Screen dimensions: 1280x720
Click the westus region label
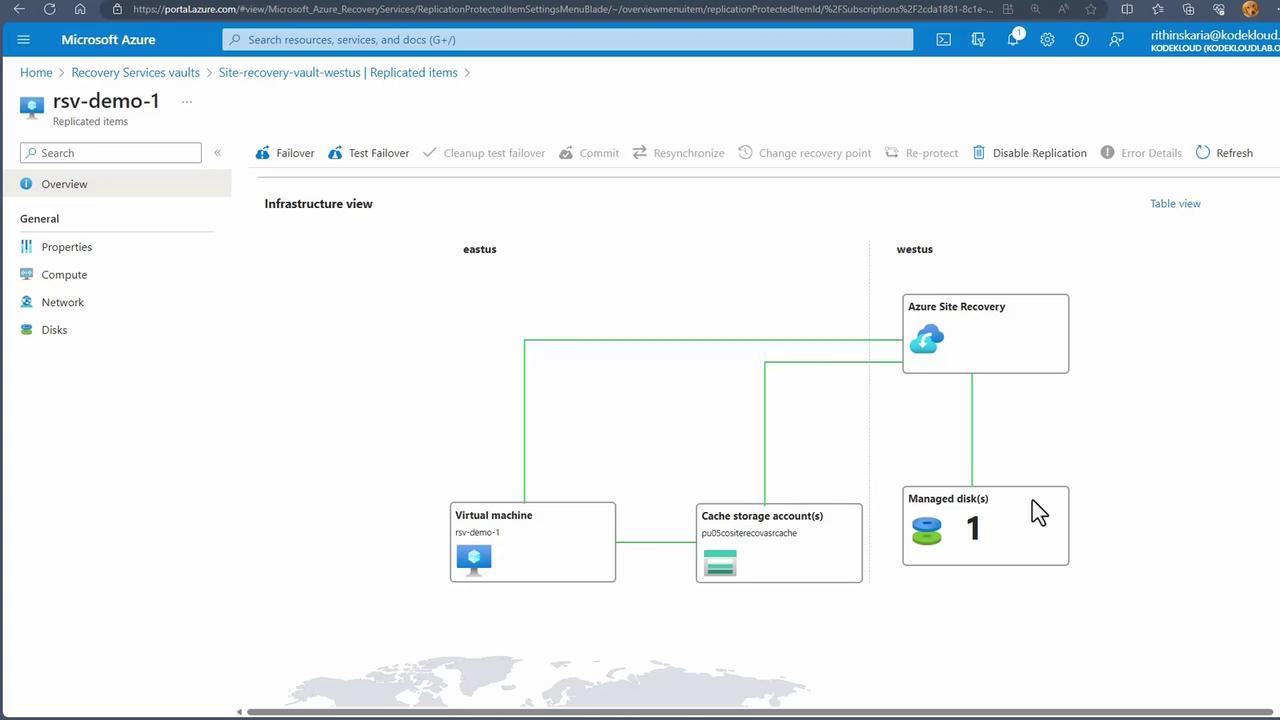(915, 249)
